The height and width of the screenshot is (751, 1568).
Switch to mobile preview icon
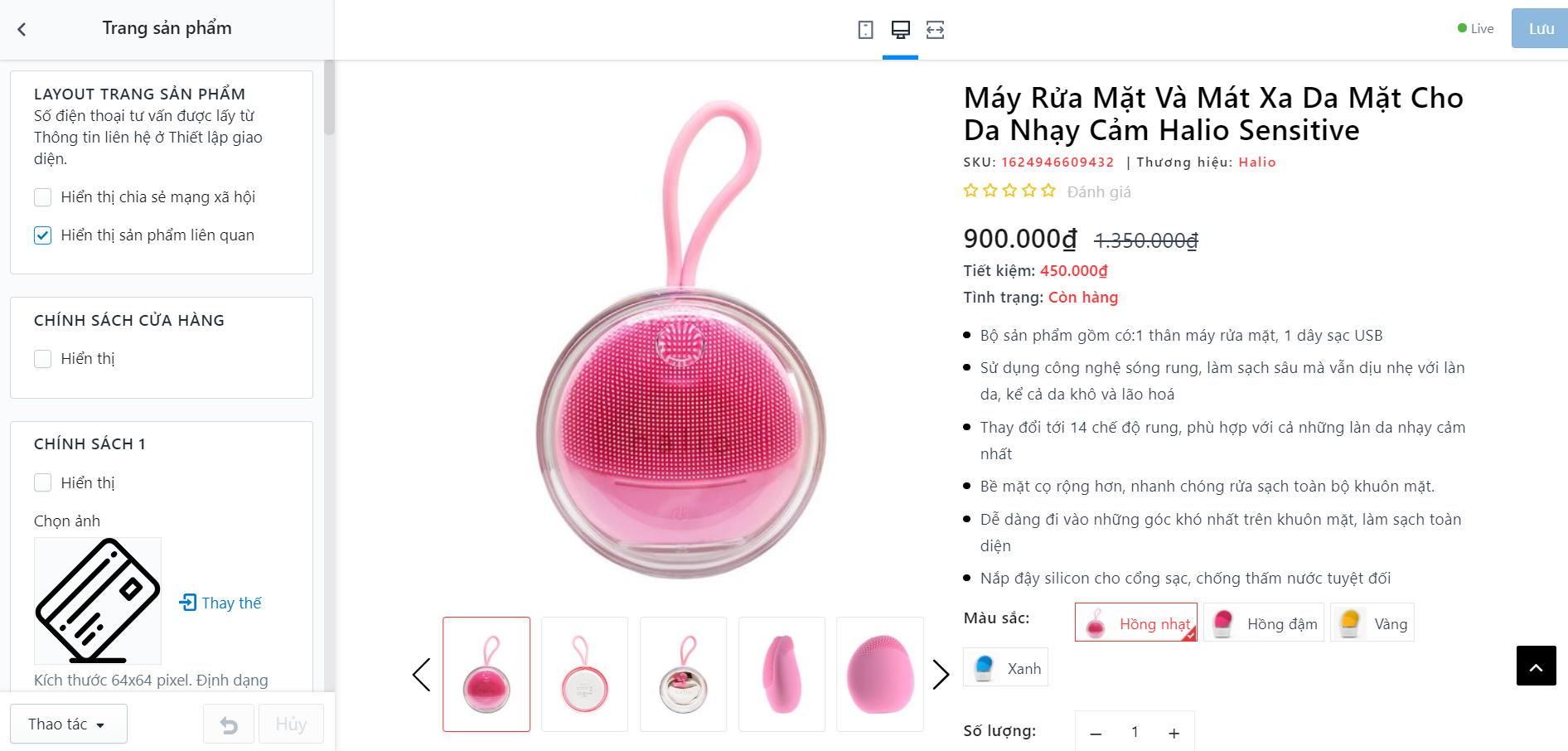(865, 30)
